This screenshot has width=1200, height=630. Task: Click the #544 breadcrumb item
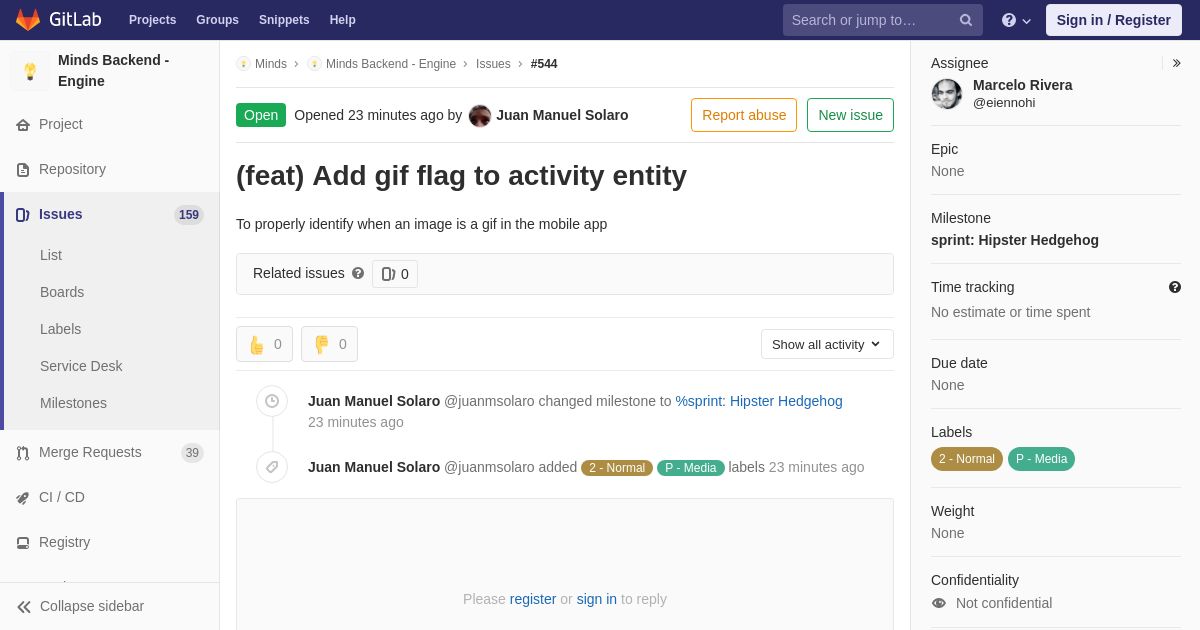click(544, 64)
